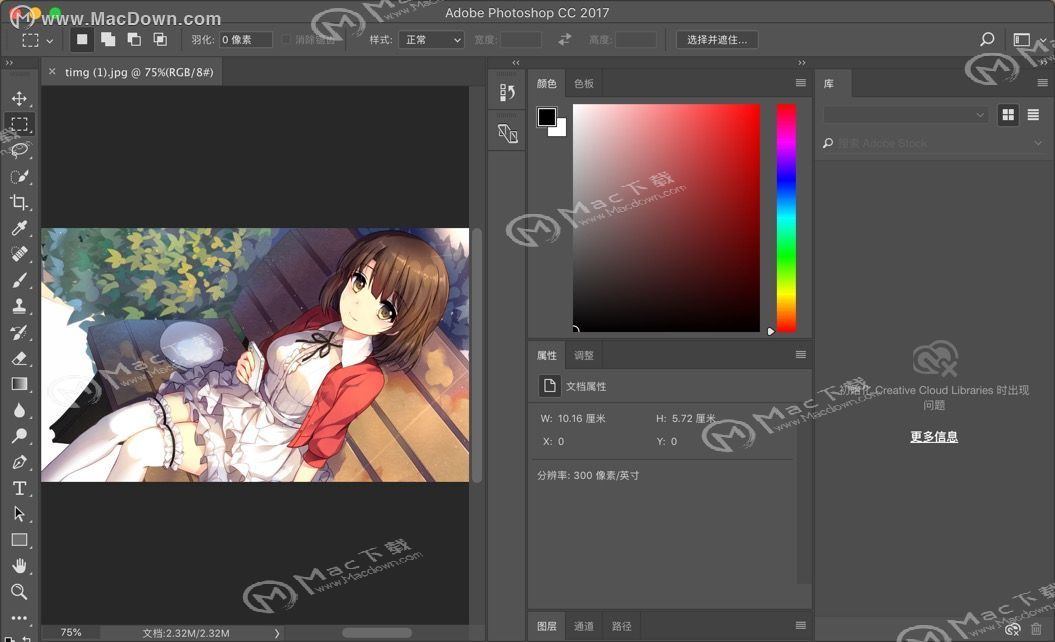
Task: Select the History Brush tool
Action: click(x=19, y=332)
